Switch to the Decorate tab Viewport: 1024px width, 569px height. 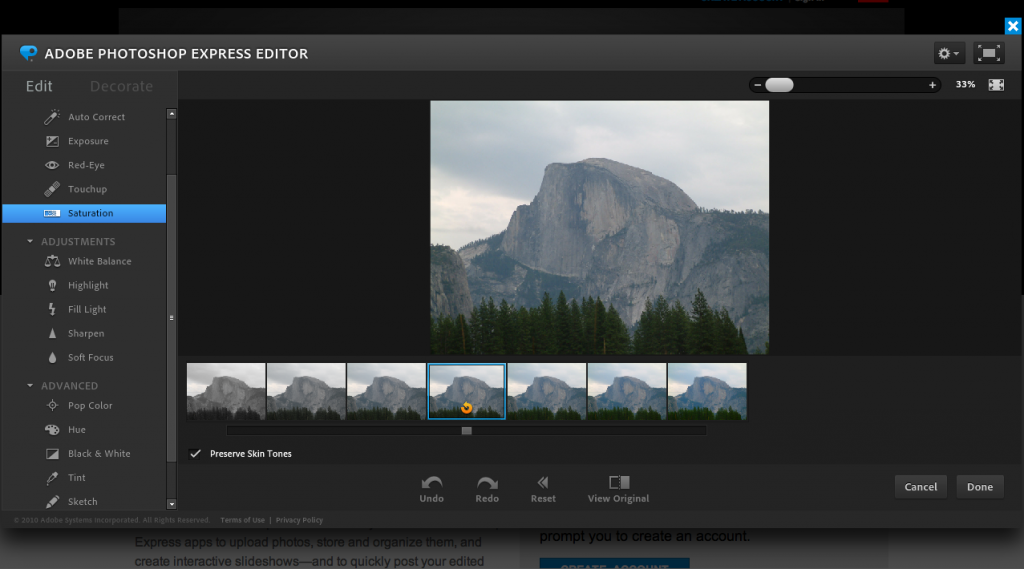pos(121,86)
